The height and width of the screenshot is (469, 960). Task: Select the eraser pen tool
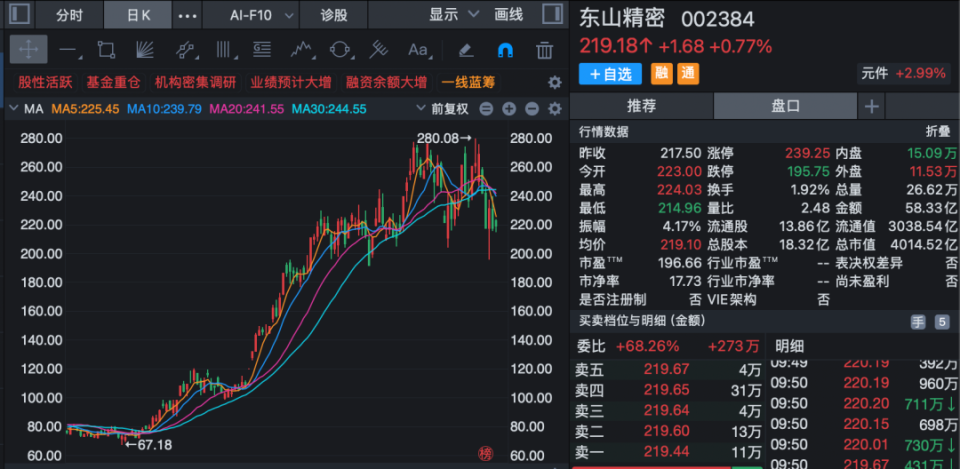click(x=466, y=50)
